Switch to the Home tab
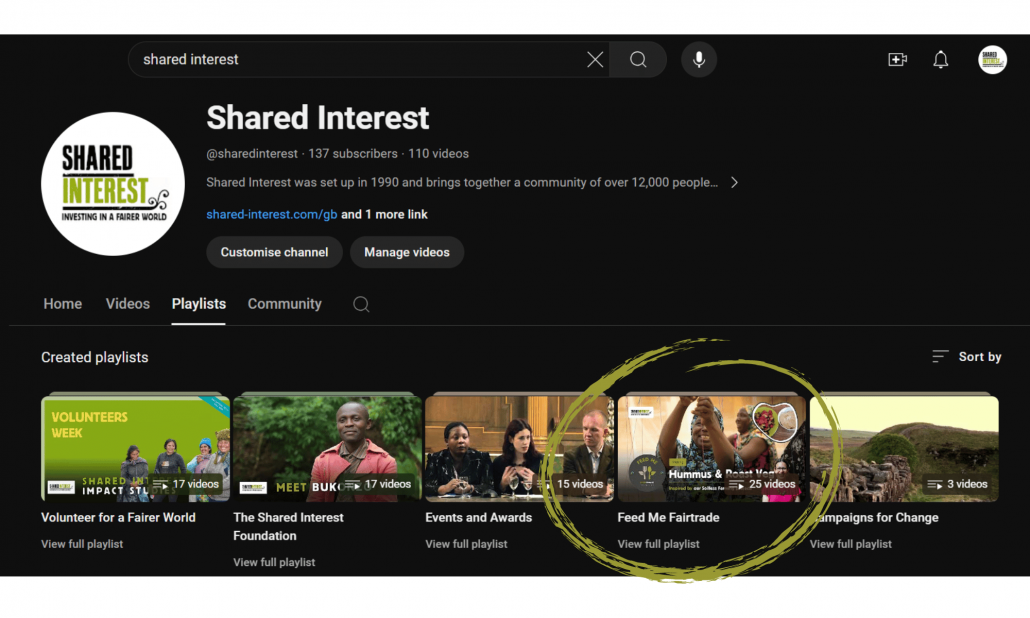 pyautogui.click(x=62, y=304)
